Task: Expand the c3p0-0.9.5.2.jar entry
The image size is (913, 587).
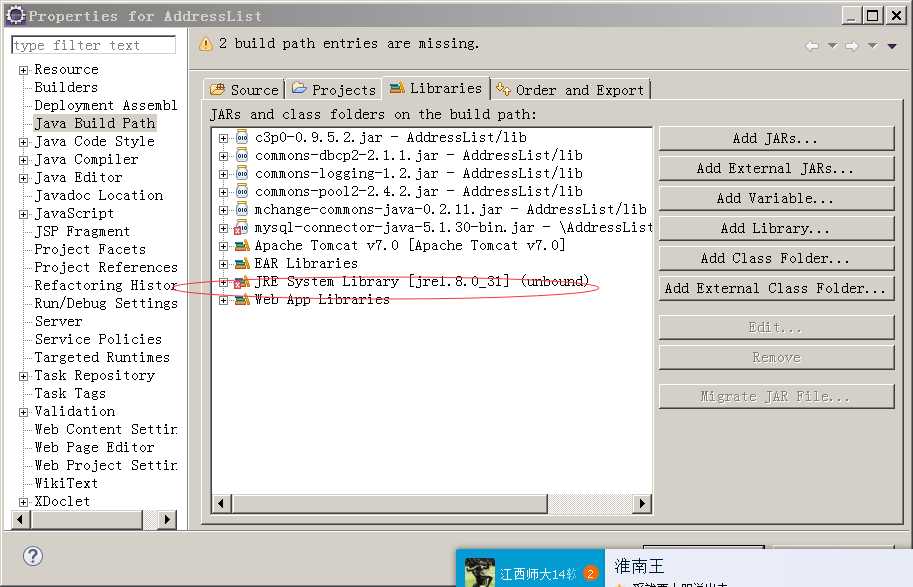Action: pos(223,139)
